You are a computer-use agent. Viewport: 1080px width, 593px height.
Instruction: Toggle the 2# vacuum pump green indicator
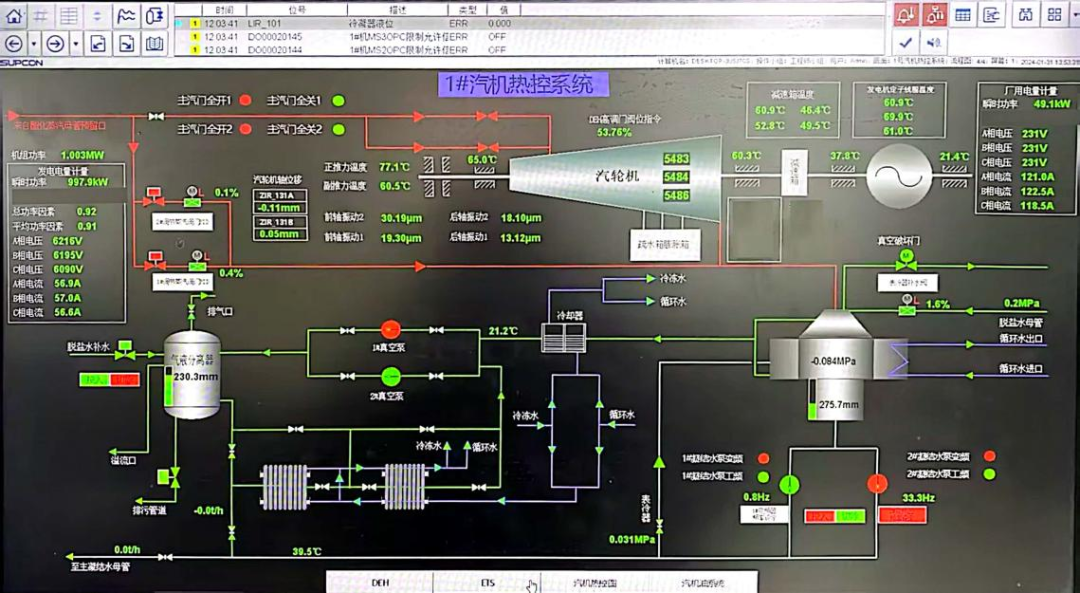click(x=391, y=377)
